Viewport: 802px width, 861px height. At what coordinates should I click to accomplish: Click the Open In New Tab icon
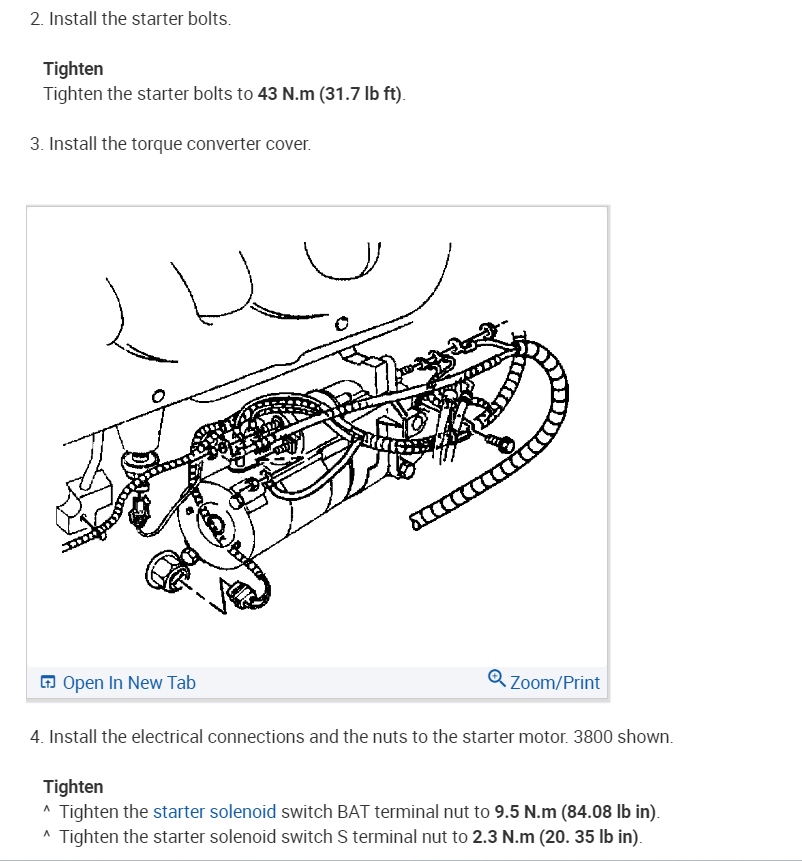[x=48, y=683]
